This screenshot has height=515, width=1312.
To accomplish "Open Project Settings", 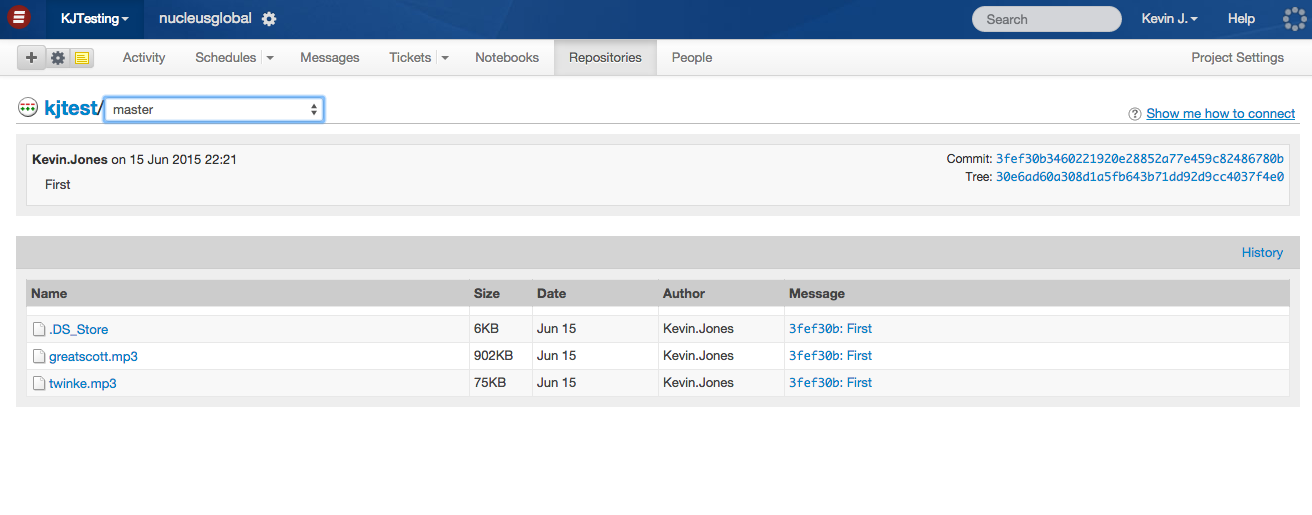I will point(1237,58).
